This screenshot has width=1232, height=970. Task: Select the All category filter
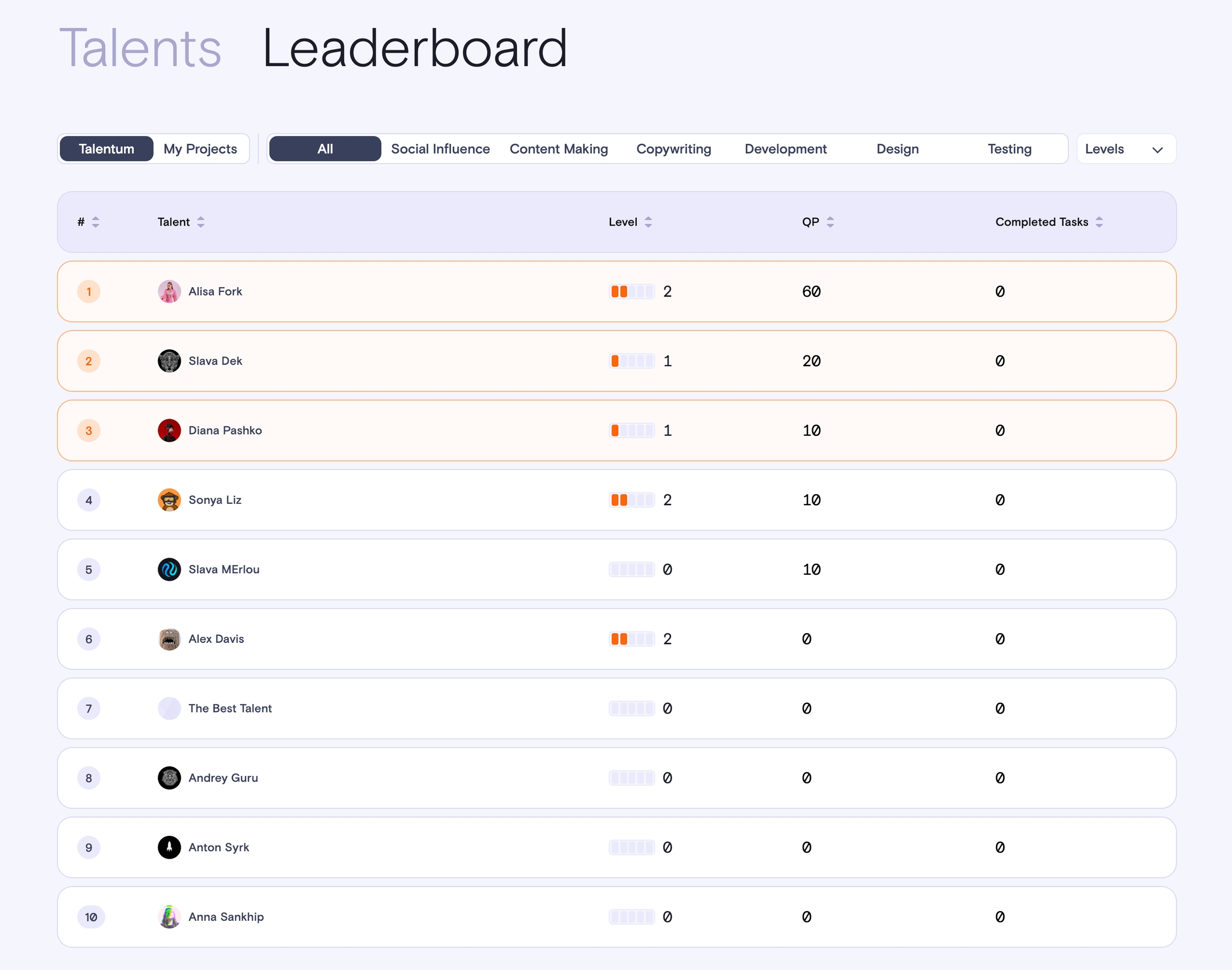(x=325, y=149)
